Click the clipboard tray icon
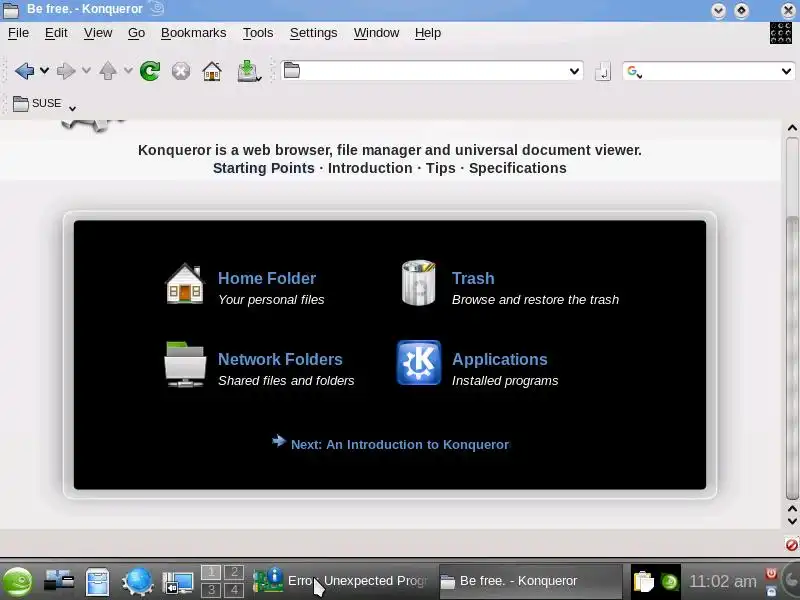Viewport: 800px width, 600px height. point(643,582)
